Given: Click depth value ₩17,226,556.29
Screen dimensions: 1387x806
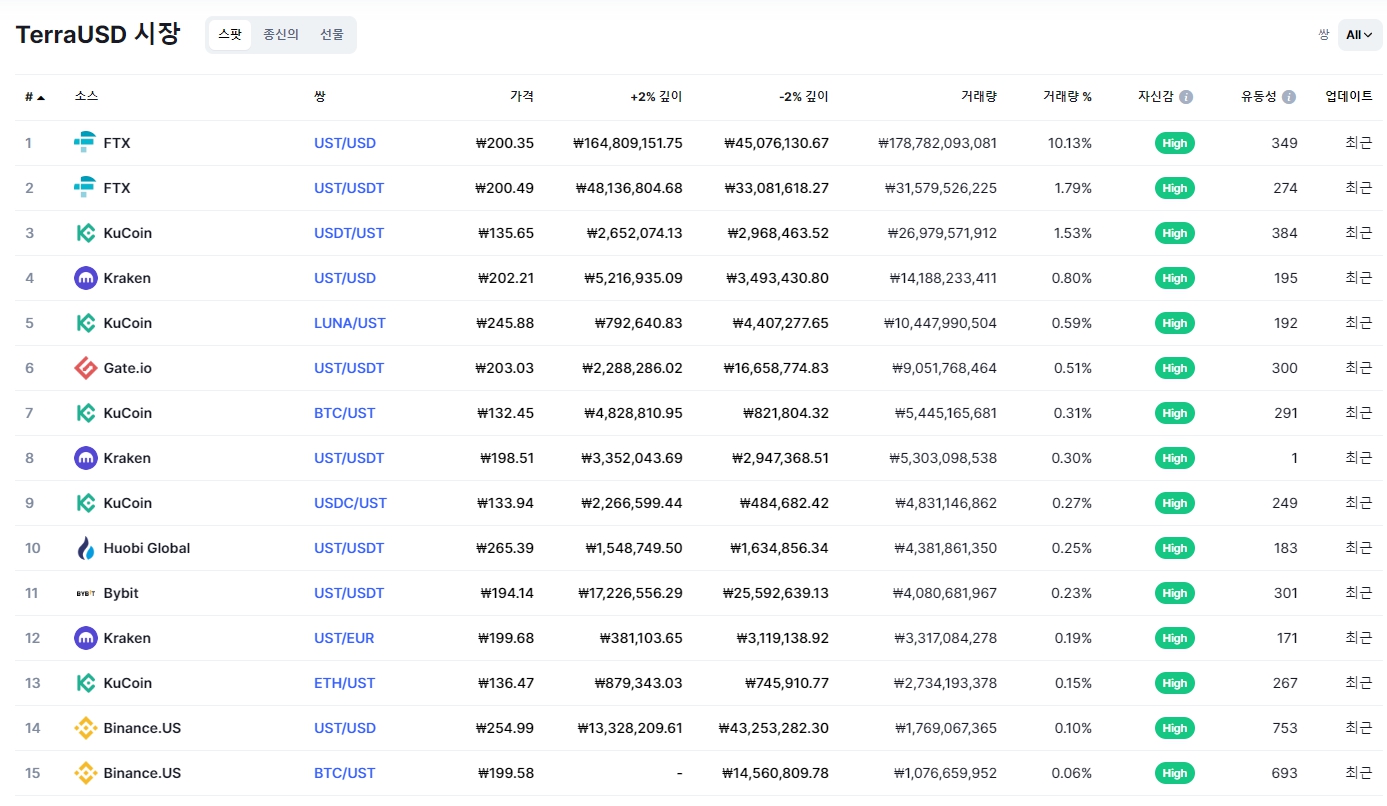Looking at the screenshot, I should [x=630, y=593].
